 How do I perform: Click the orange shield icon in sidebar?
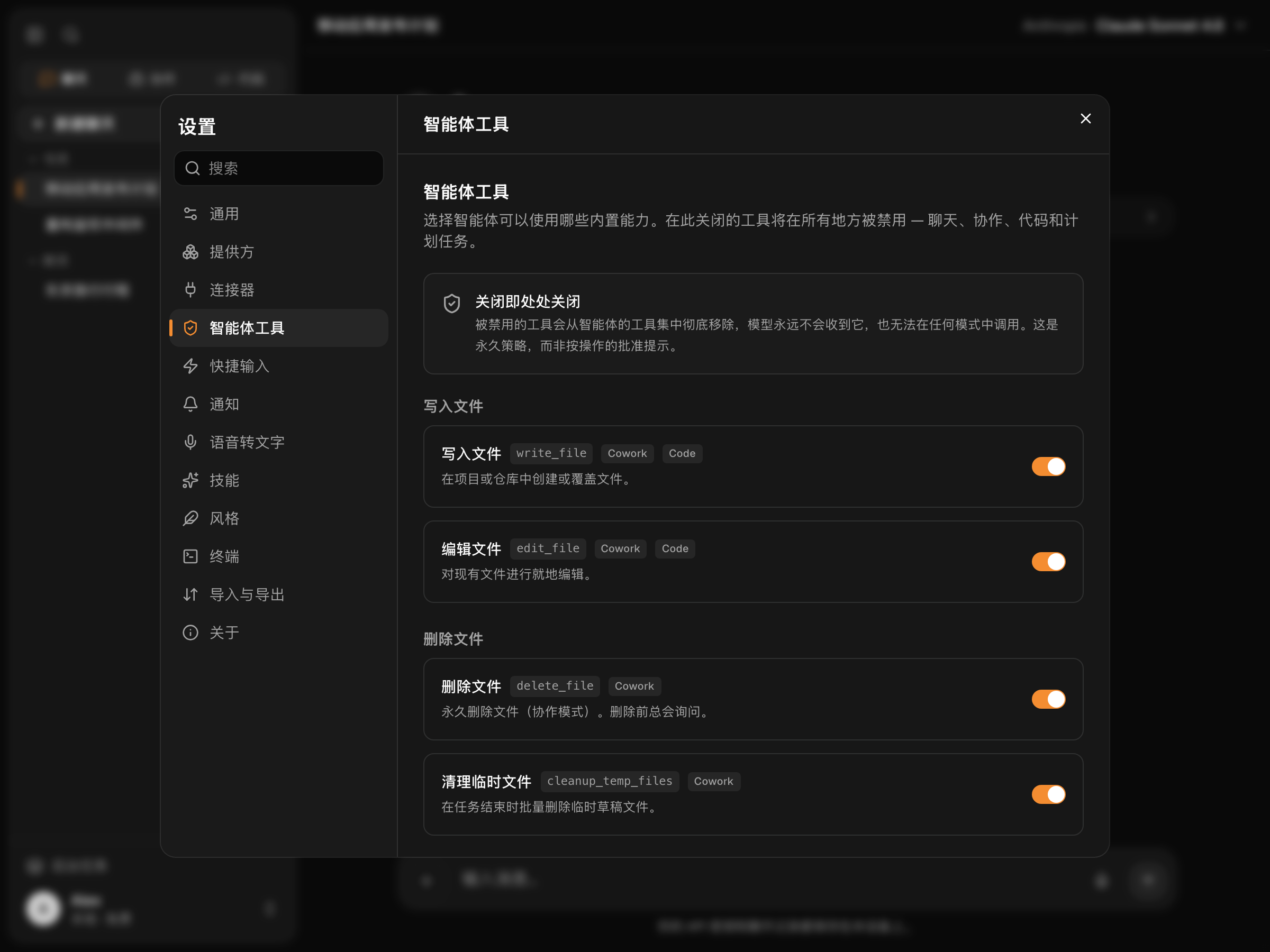point(190,328)
